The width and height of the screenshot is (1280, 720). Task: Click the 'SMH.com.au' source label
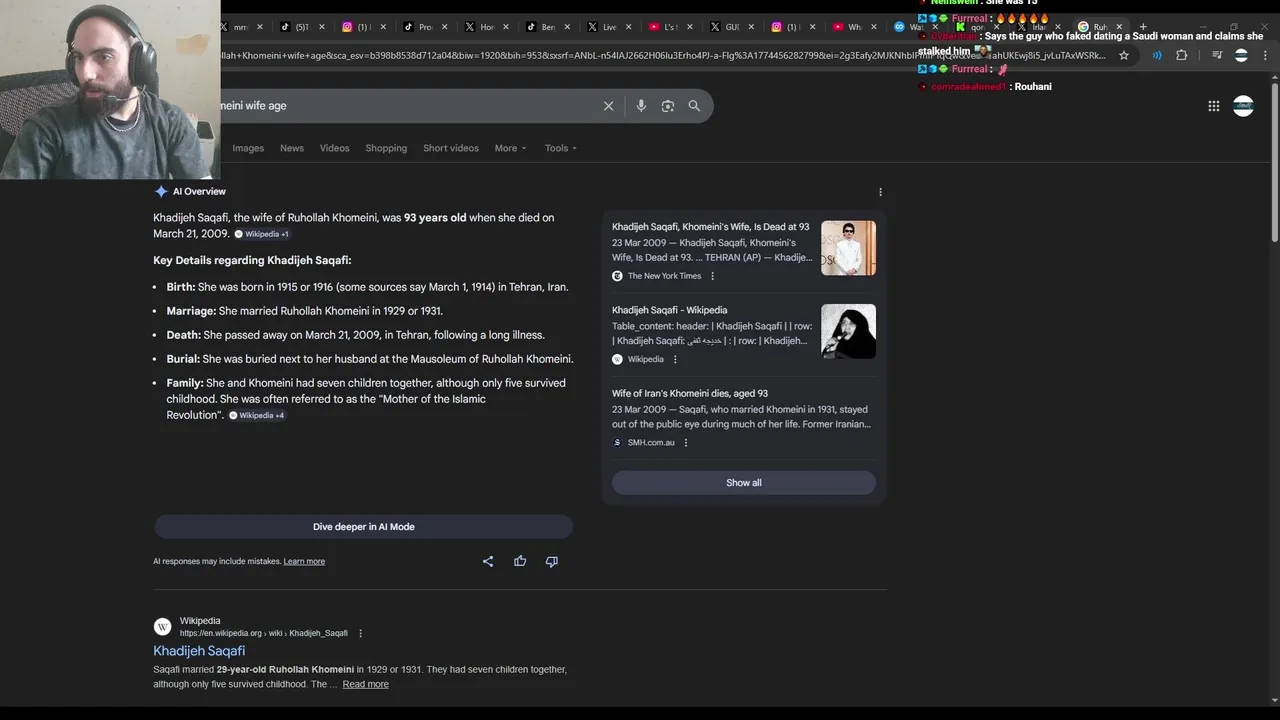click(651, 443)
